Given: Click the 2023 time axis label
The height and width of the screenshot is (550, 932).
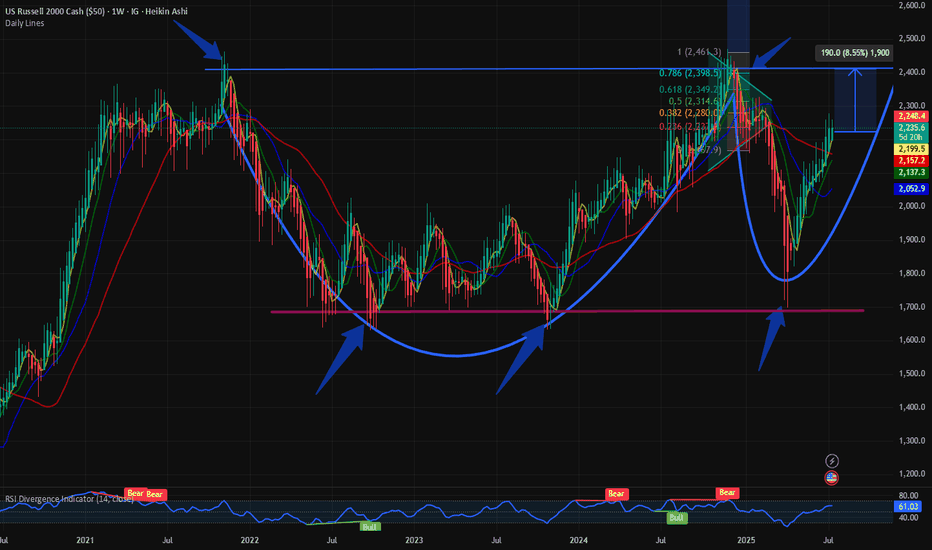Looking at the screenshot, I should coord(414,540).
